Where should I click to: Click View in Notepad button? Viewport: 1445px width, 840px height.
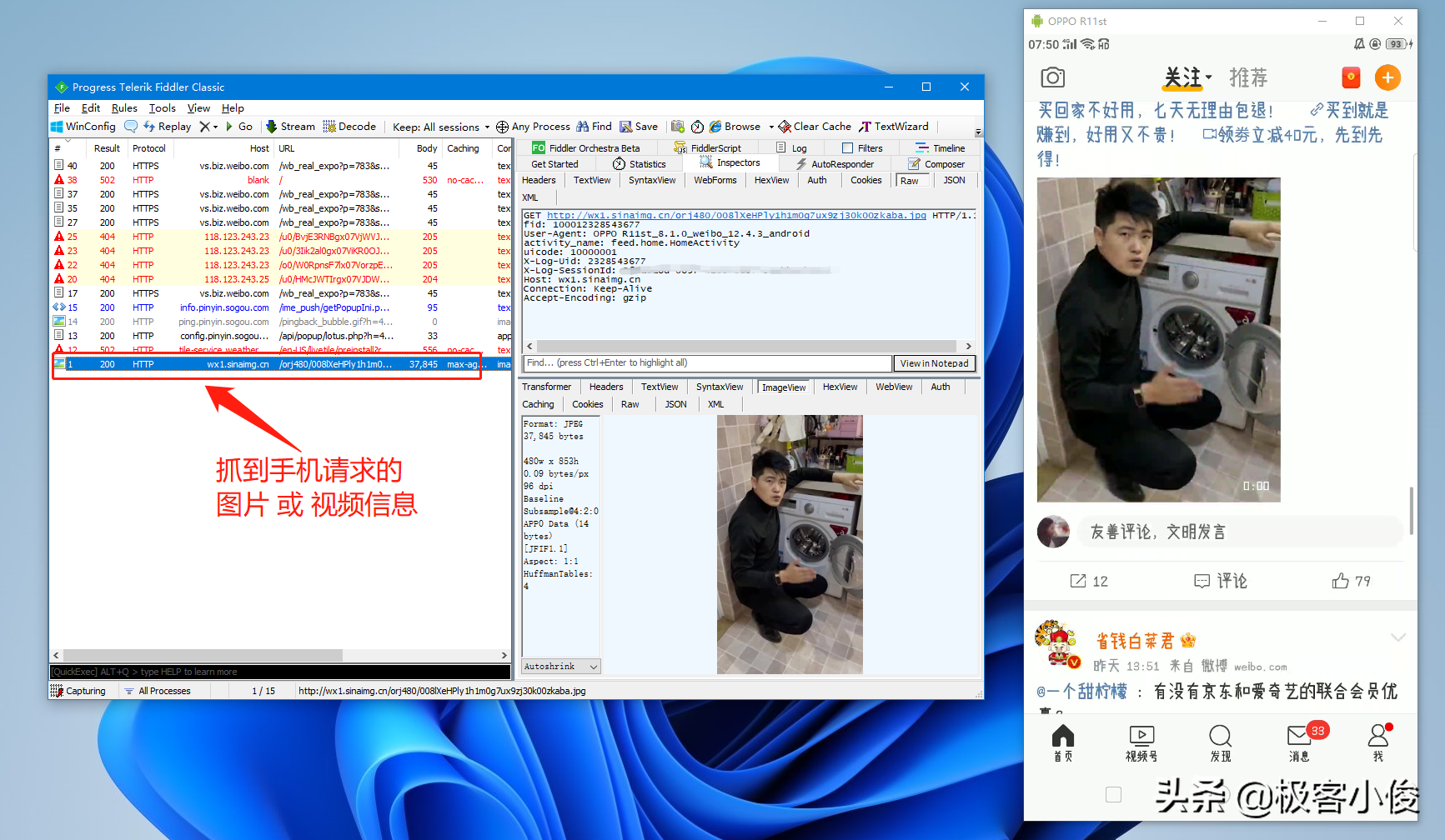(x=934, y=362)
